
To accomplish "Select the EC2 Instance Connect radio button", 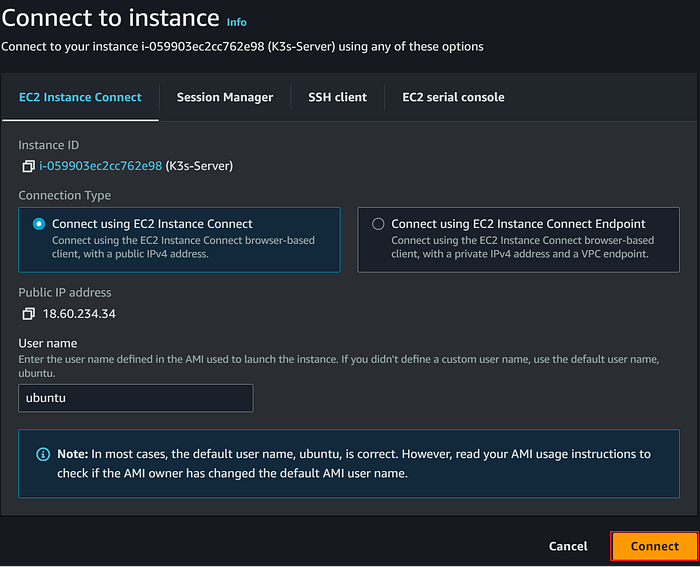I will [x=39, y=224].
